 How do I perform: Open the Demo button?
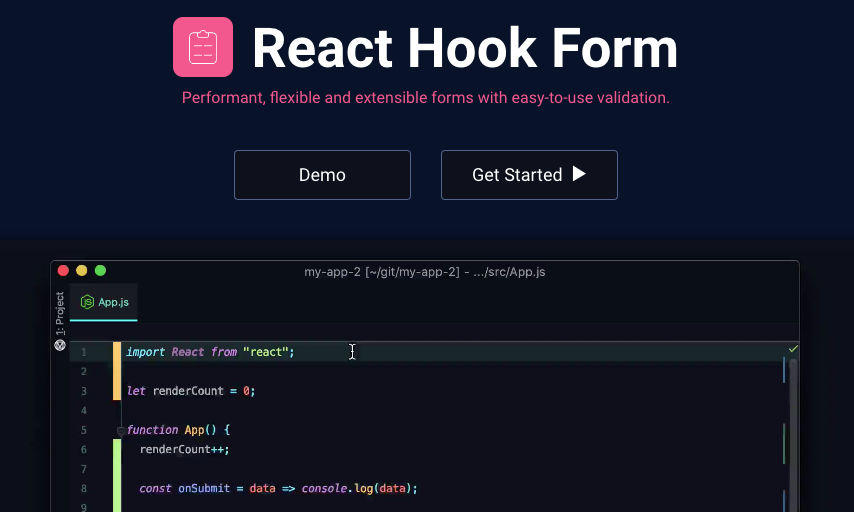(x=322, y=175)
